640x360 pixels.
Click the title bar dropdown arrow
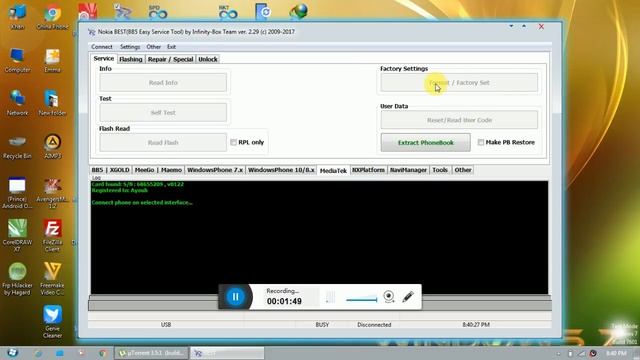point(511,26)
